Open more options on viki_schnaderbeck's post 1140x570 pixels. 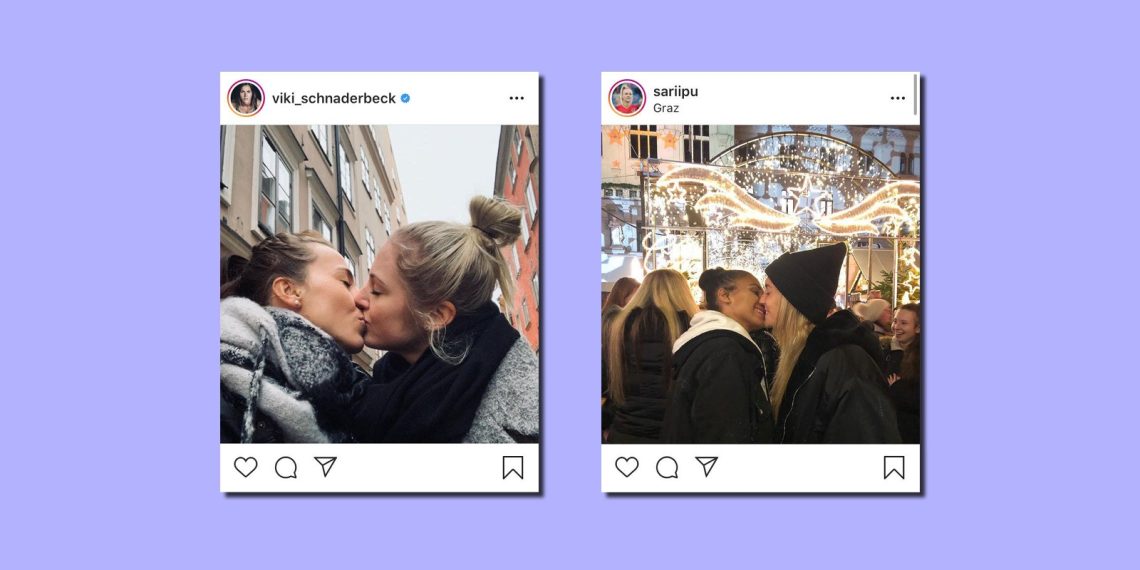pos(517,98)
